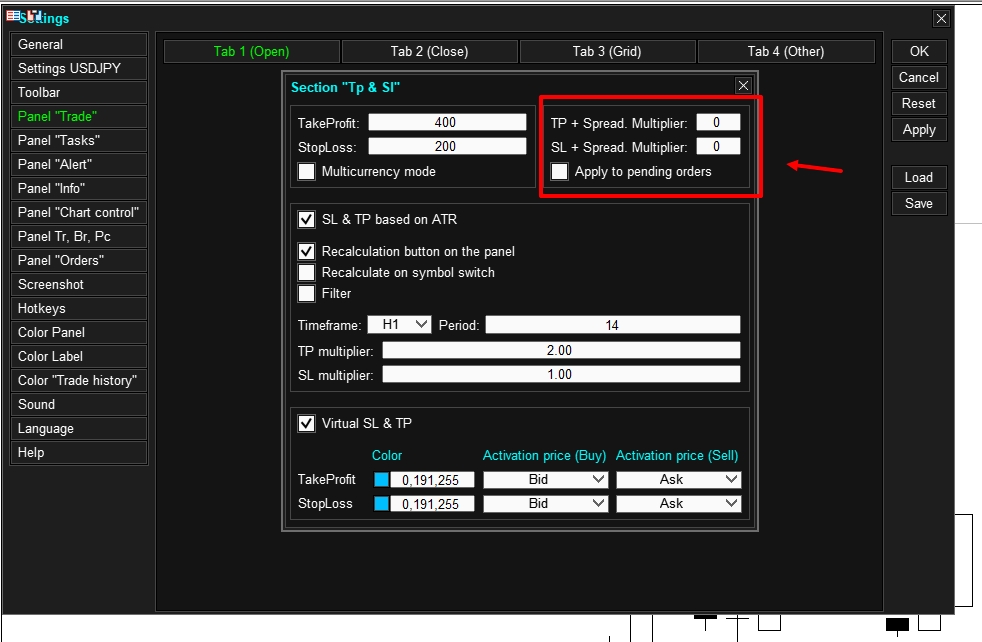Click the StopLoss blue color swatch
This screenshot has width=982, height=642.
(x=381, y=504)
